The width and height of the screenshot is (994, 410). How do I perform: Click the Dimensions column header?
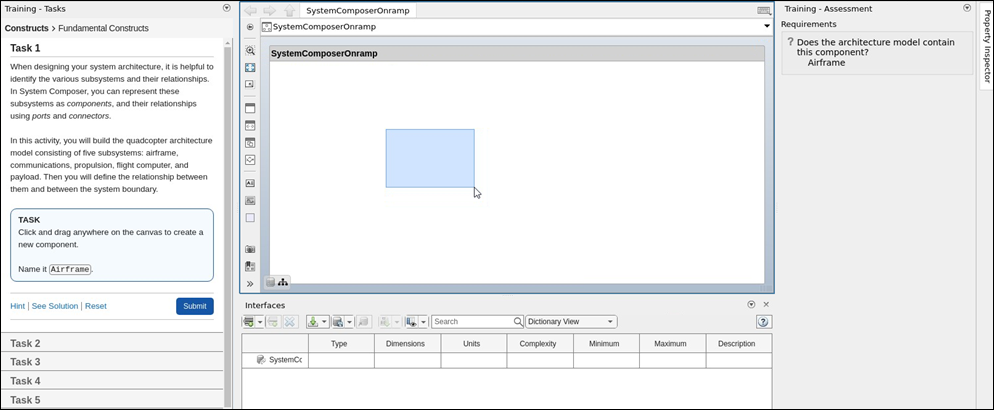[x=408, y=343]
